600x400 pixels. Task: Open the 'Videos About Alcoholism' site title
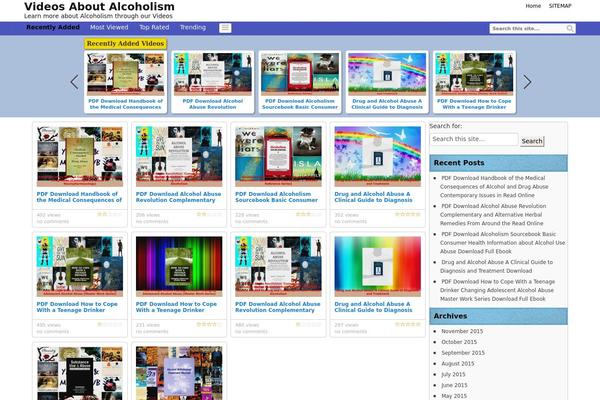99,7
